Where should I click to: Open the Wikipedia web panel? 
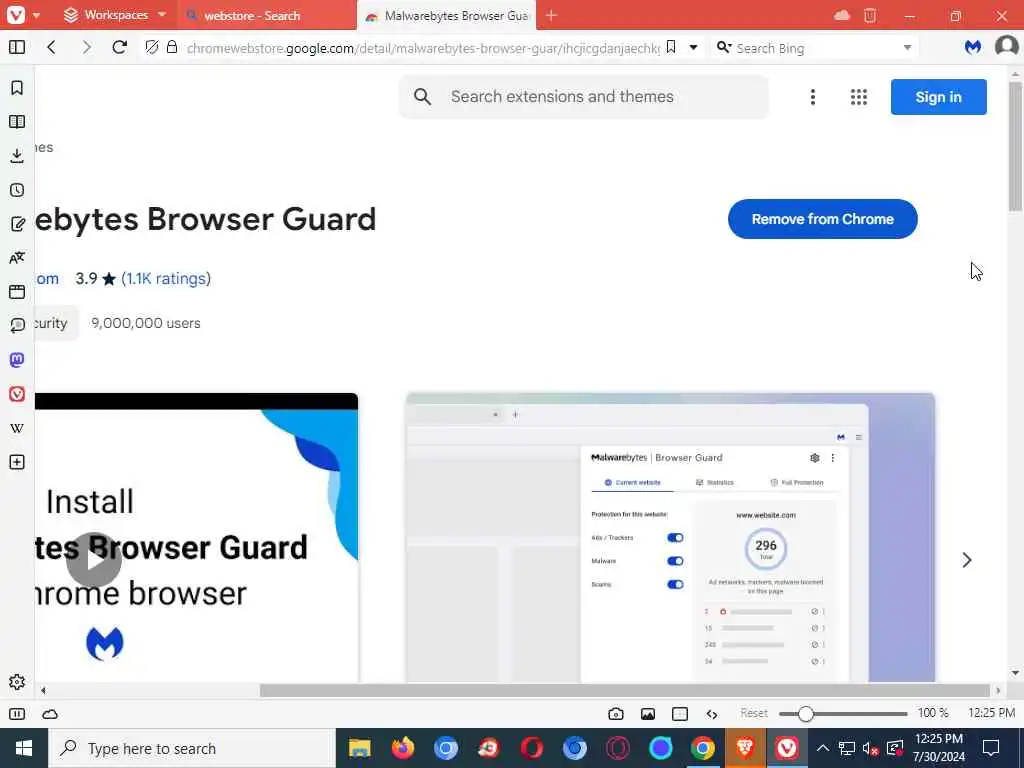17,428
